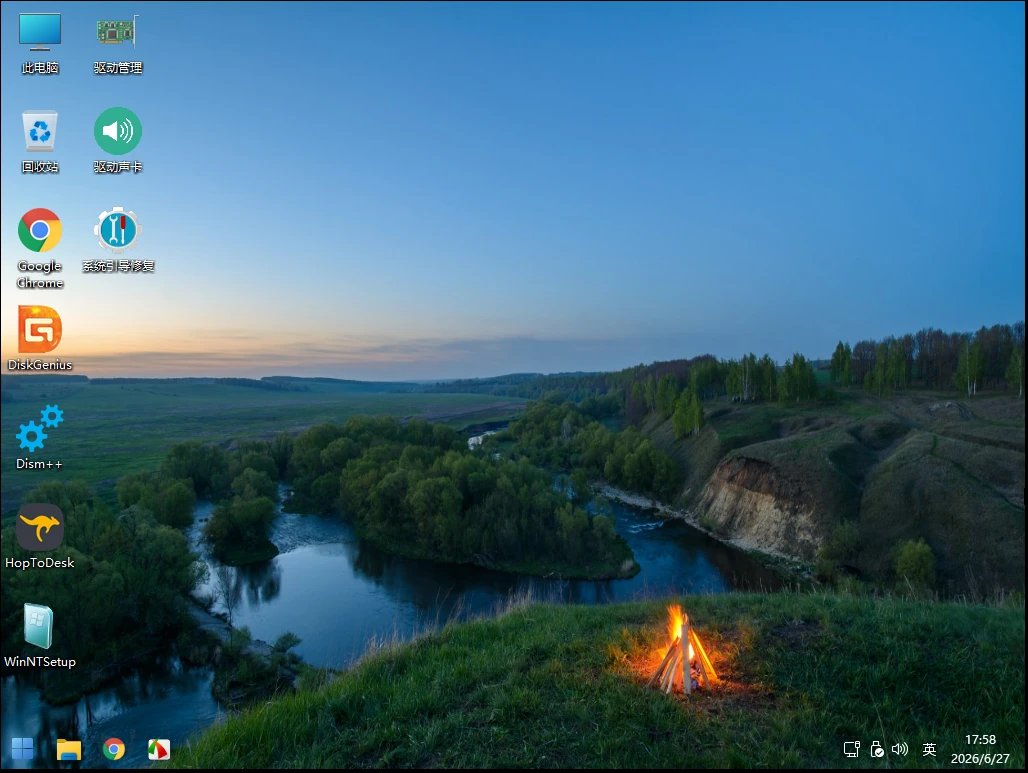Select the WinNTSetup desktop icon
This screenshot has height=773, width=1028.
click(x=40, y=635)
